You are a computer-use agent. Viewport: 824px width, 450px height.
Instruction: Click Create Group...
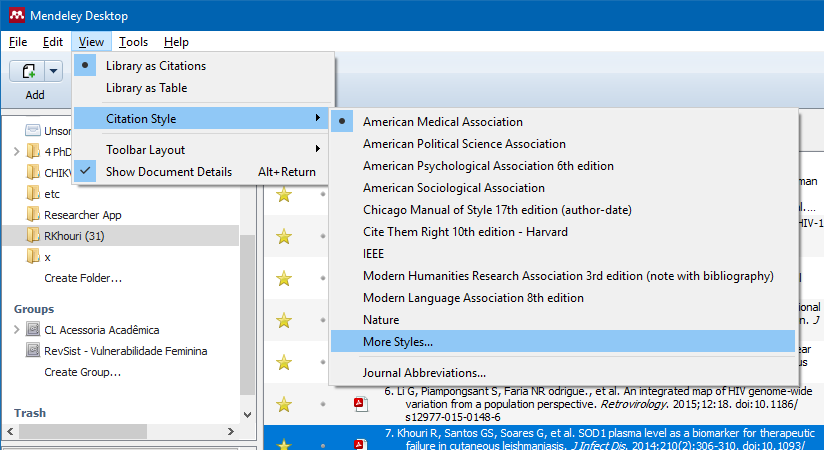[x=83, y=372]
